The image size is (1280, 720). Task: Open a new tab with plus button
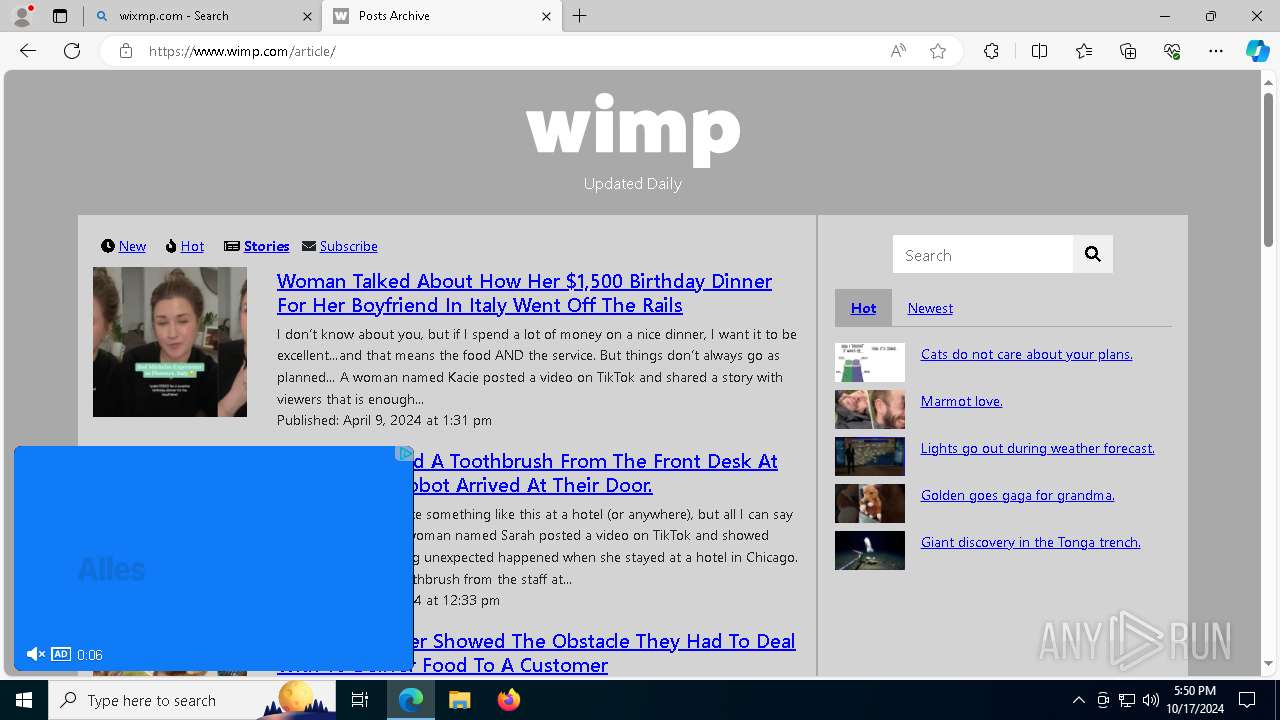click(x=580, y=16)
